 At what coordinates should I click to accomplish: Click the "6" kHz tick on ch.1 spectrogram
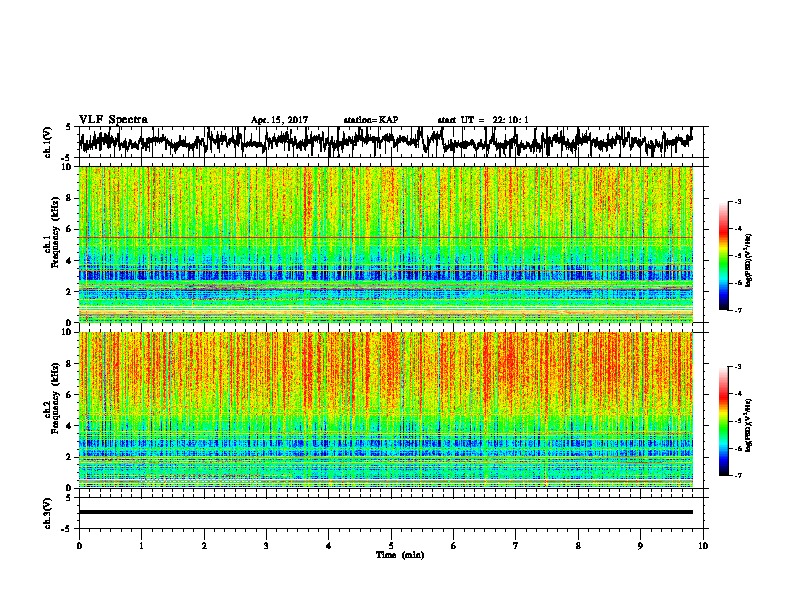point(70,229)
